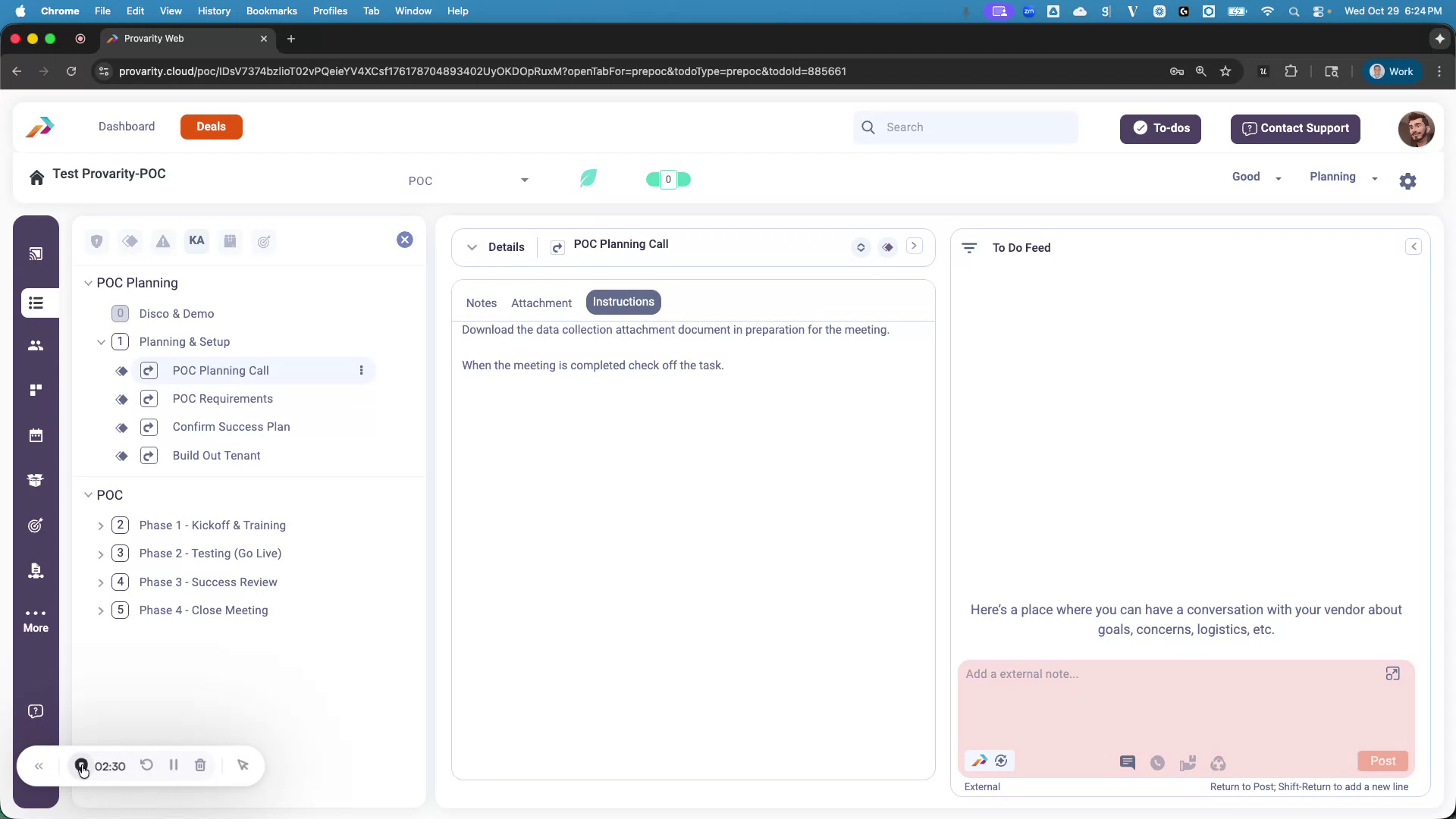The height and width of the screenshot is (819, 1456).
Task: Toggle the green switch next to 0
Action: (x=668, y=179)
